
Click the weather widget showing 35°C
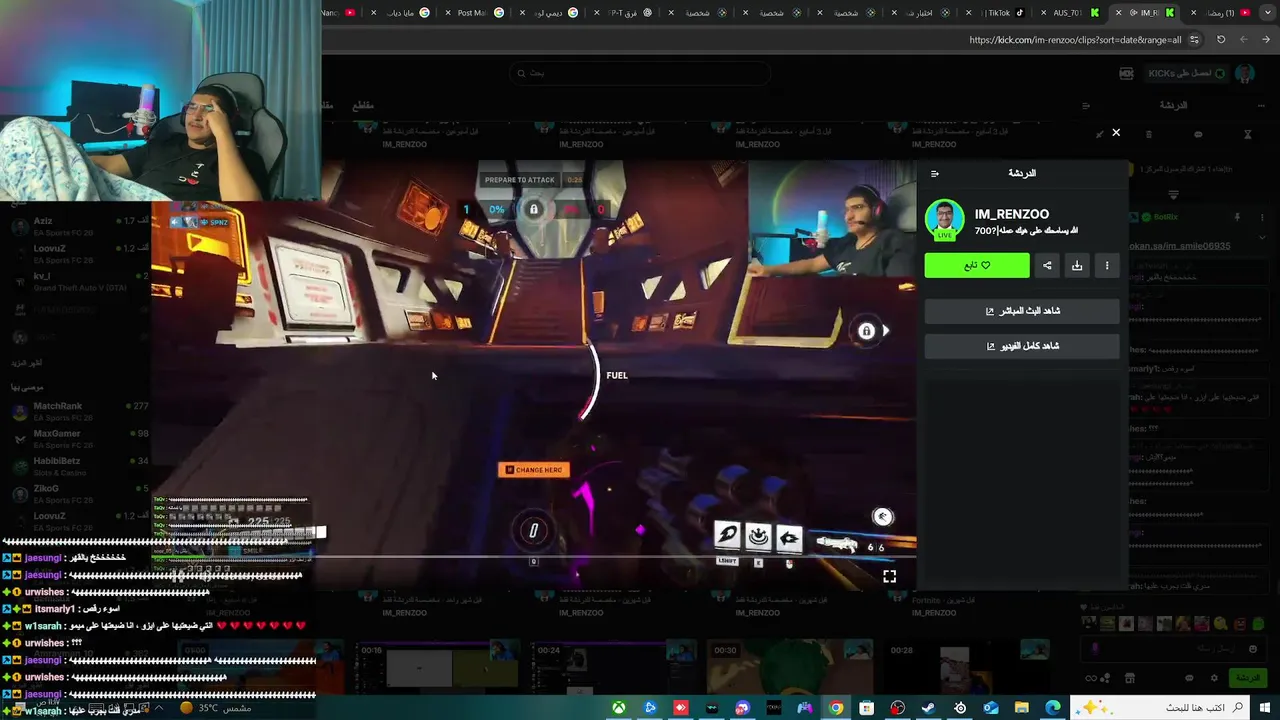[215, 708]
